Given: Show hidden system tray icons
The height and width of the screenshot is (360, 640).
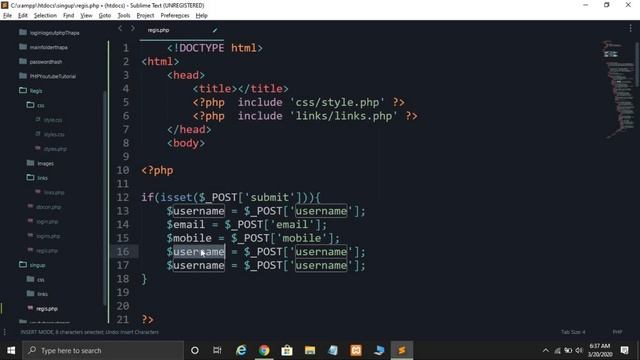Looking at the screenshot, I should pyautogui.click(x=545, y=350).
